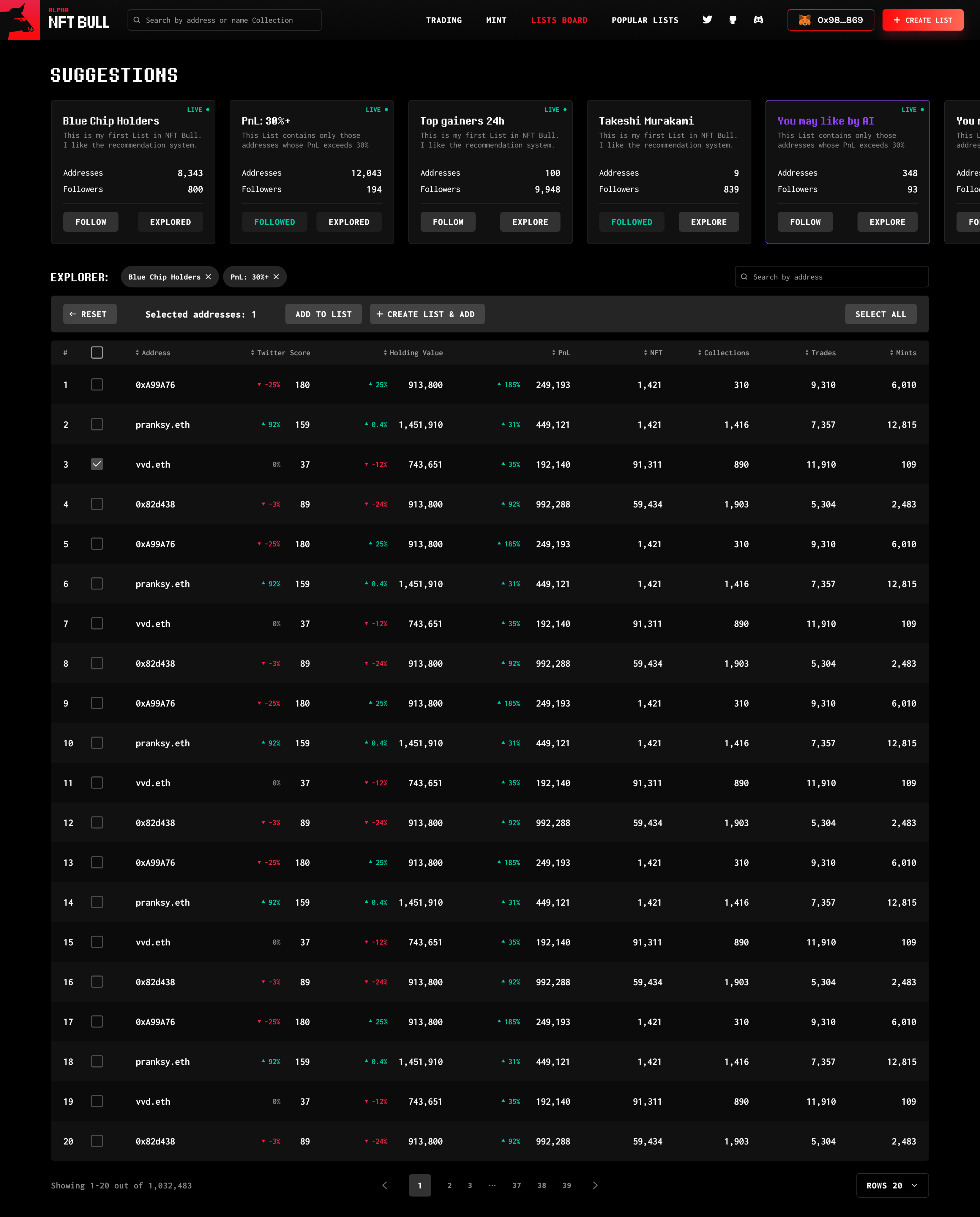Open wallet 0x98…869 menu
This screenshot has height=1217, width=980.
pos(830,20)
